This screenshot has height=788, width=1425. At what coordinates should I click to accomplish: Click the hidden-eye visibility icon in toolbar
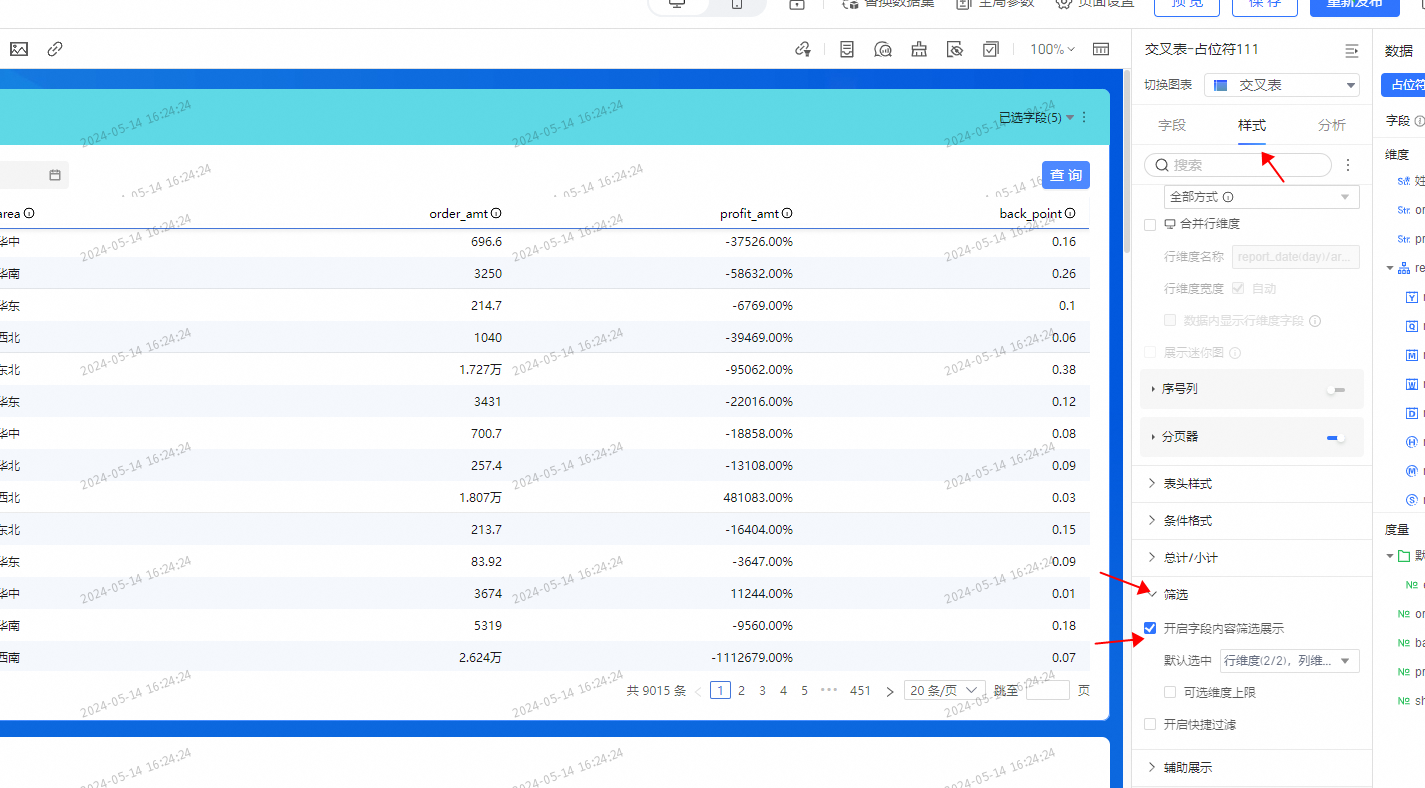[x=955, y=49]
